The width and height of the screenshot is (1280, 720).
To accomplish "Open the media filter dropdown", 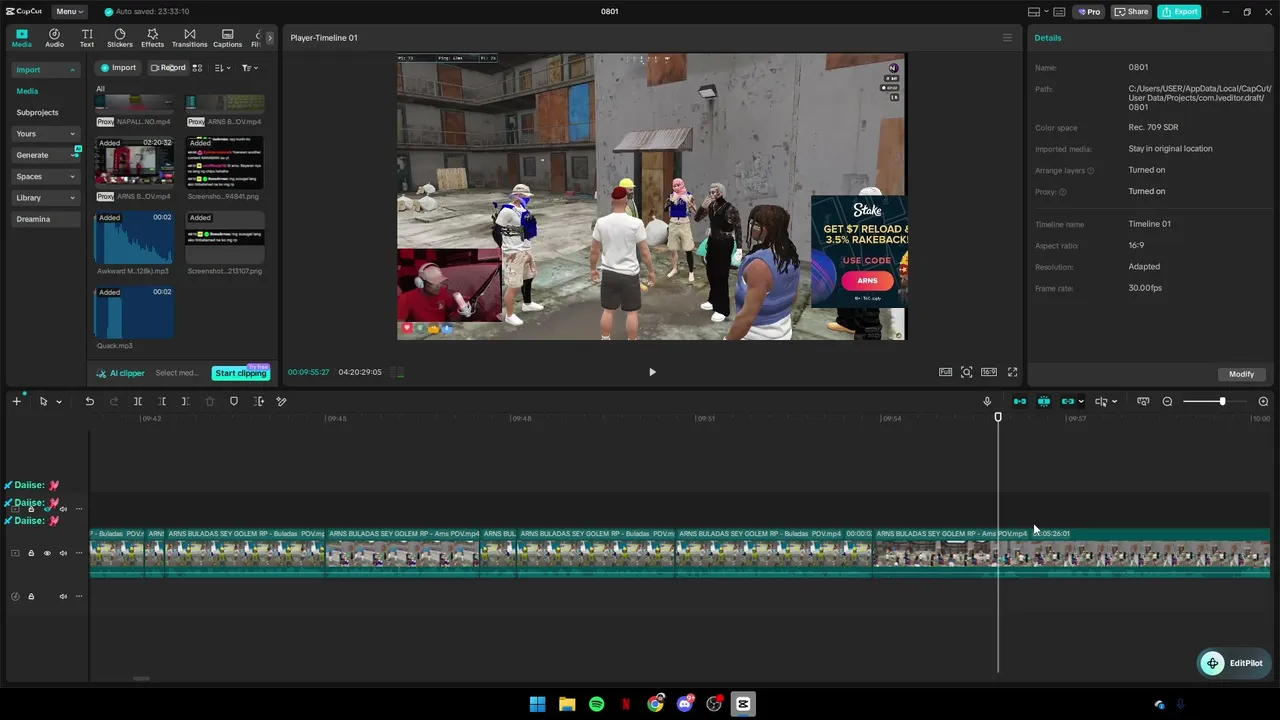I will [x=250, y=68].
